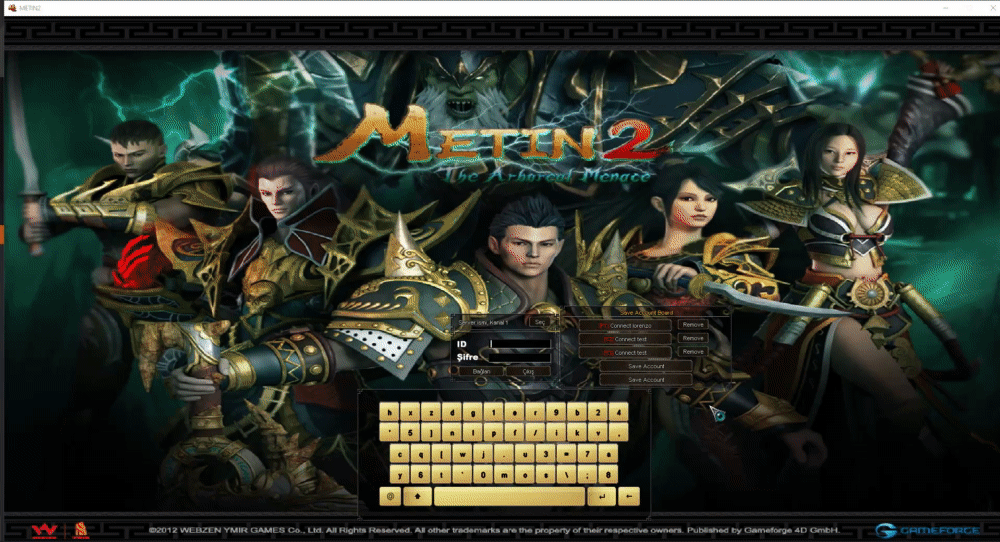Click the F2 Connect test button
This screenshot has width=1000, height=542.
click(626, 339)
